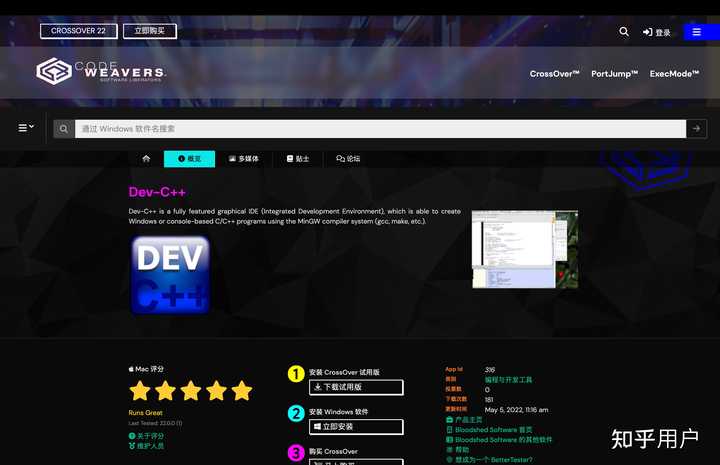Go to the home tab icon
This screenshot has height=465, width=720.
(x=146, y=159)
